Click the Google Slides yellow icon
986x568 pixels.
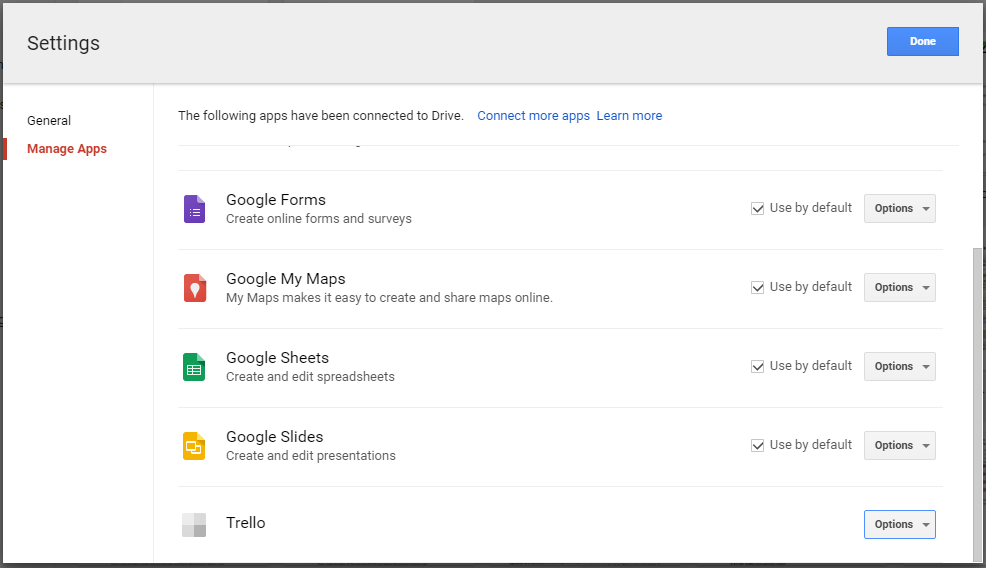[x=194, y=446]
